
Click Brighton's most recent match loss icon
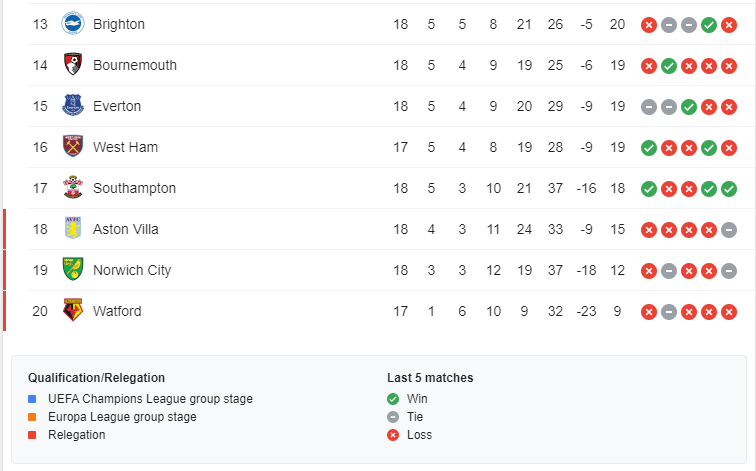(730, 24)
